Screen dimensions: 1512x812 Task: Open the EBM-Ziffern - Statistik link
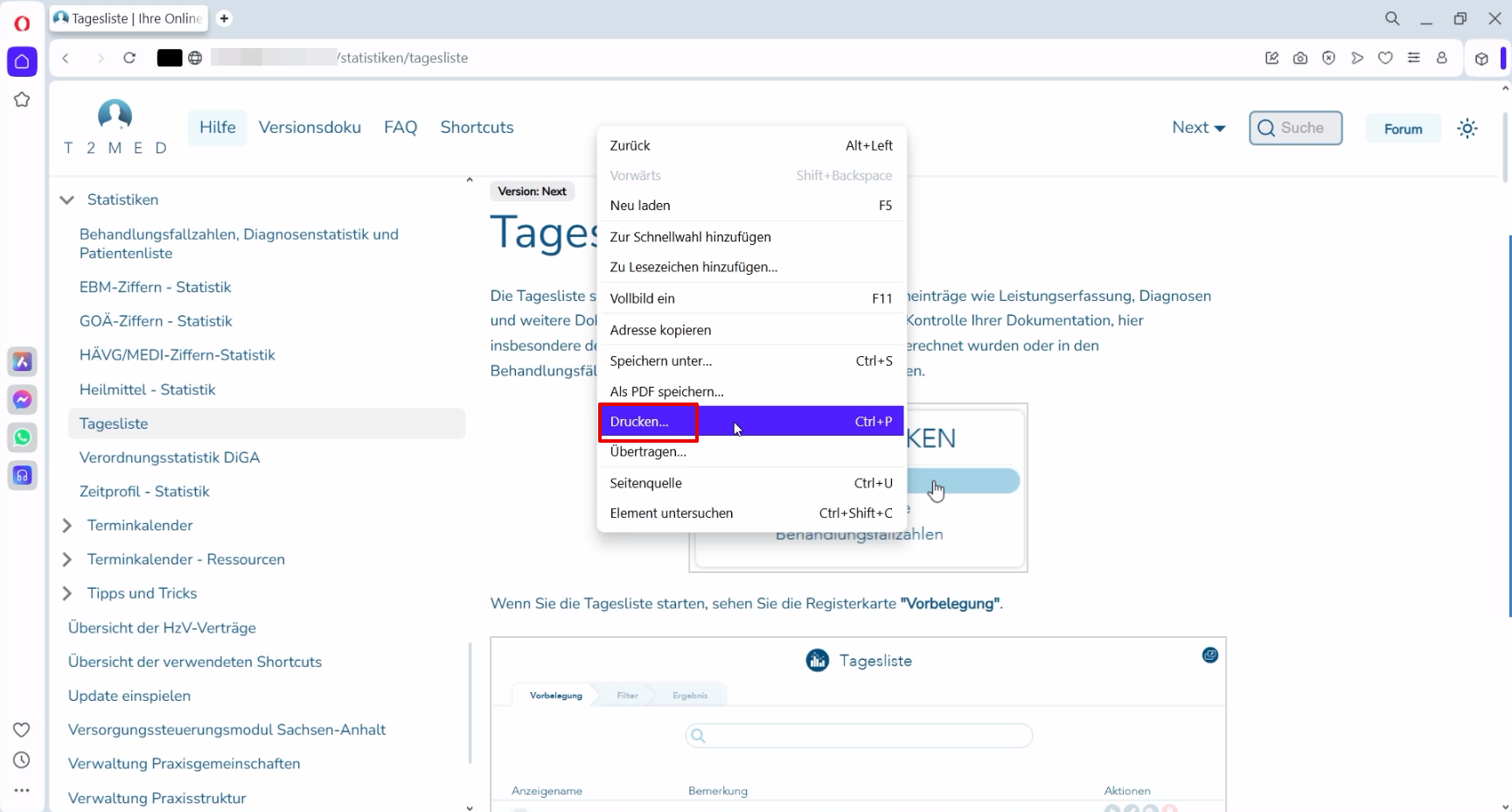(x=155, y=287)
